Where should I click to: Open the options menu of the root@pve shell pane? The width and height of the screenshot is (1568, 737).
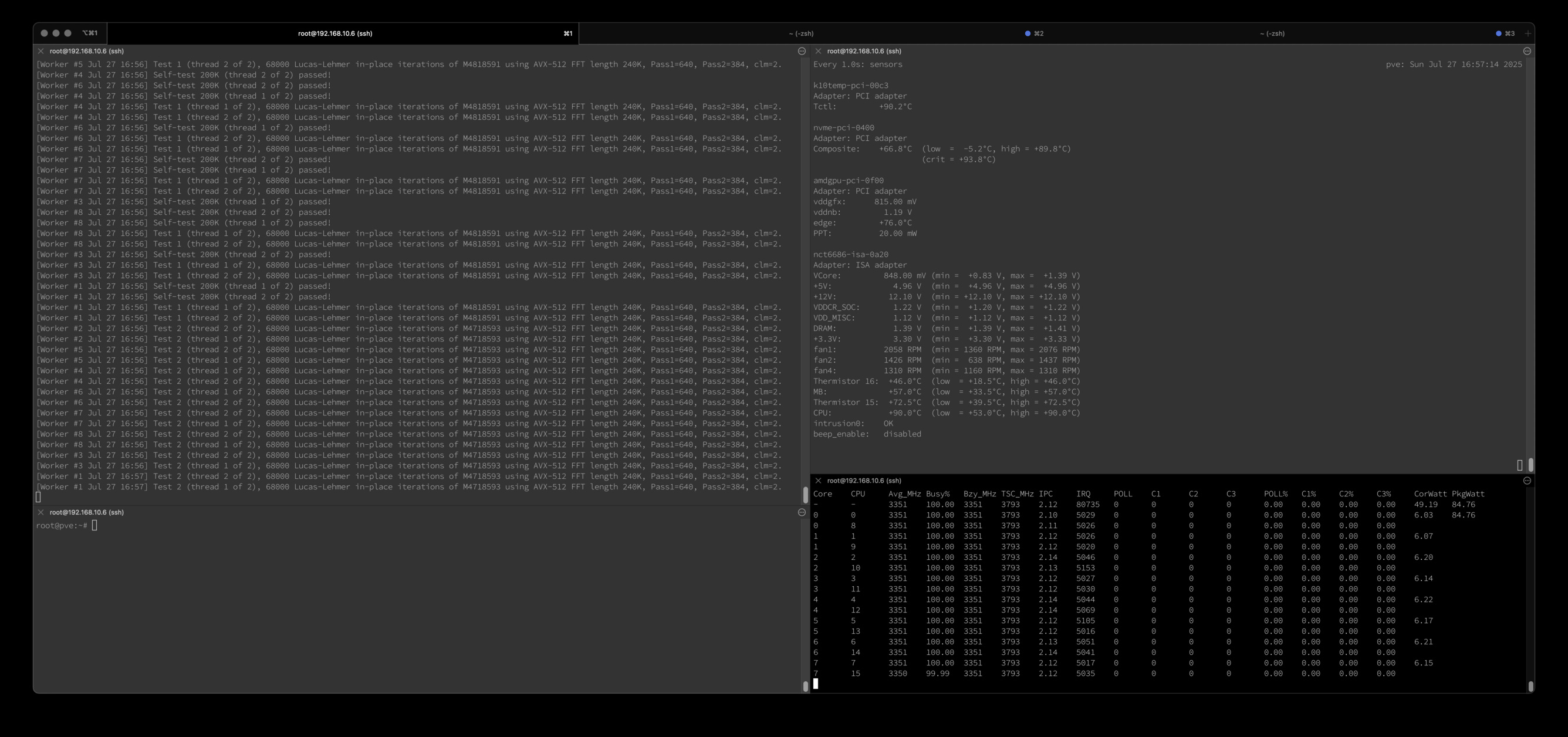coord(802,512)
